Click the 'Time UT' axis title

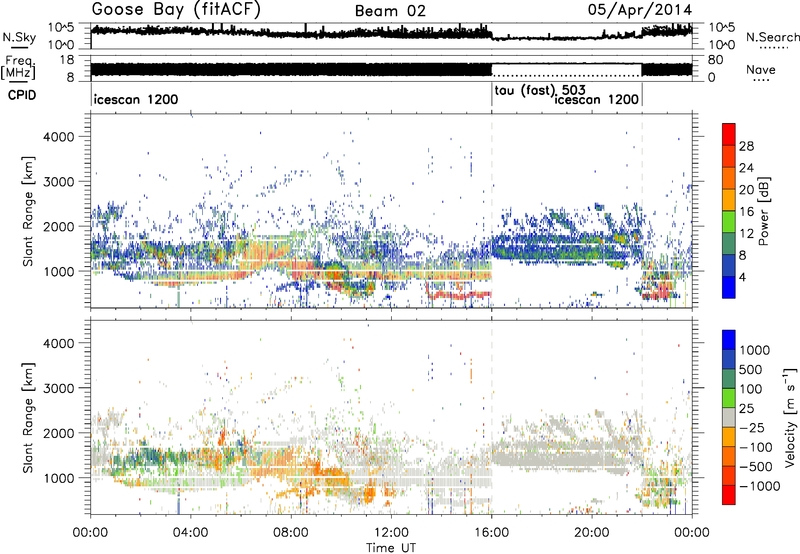coord(391,547)
